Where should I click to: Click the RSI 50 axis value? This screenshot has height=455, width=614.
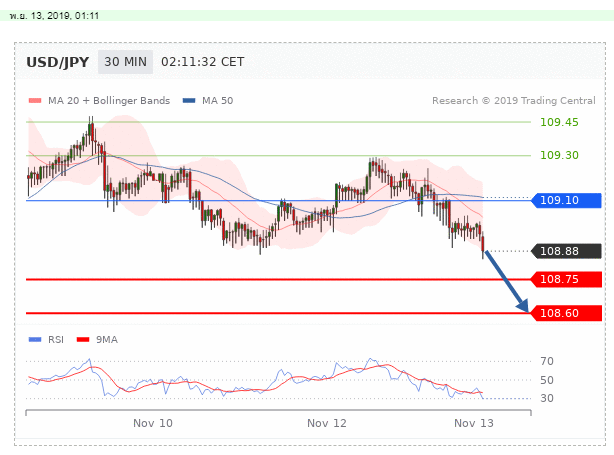click(x=547, y=380)
